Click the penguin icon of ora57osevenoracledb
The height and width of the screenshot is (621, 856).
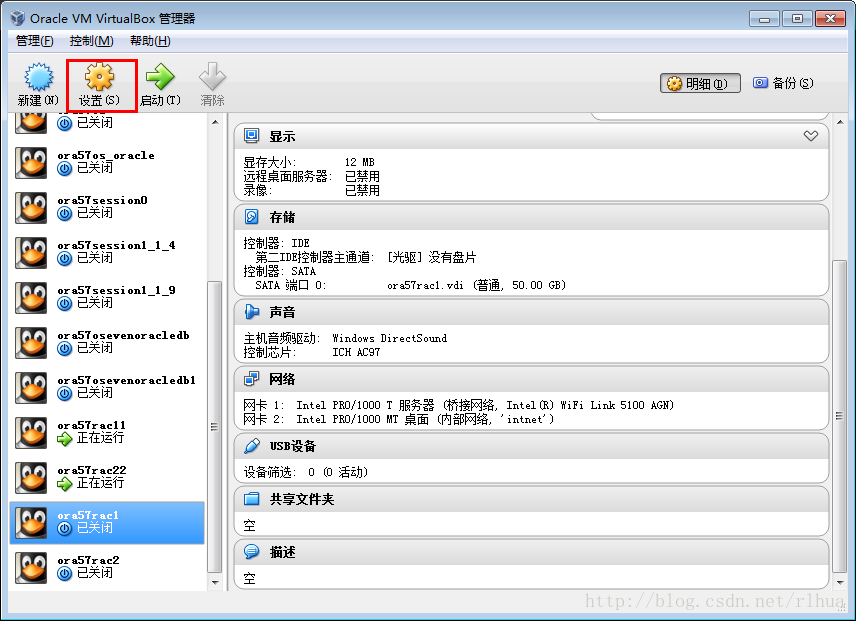click(31, 343)
